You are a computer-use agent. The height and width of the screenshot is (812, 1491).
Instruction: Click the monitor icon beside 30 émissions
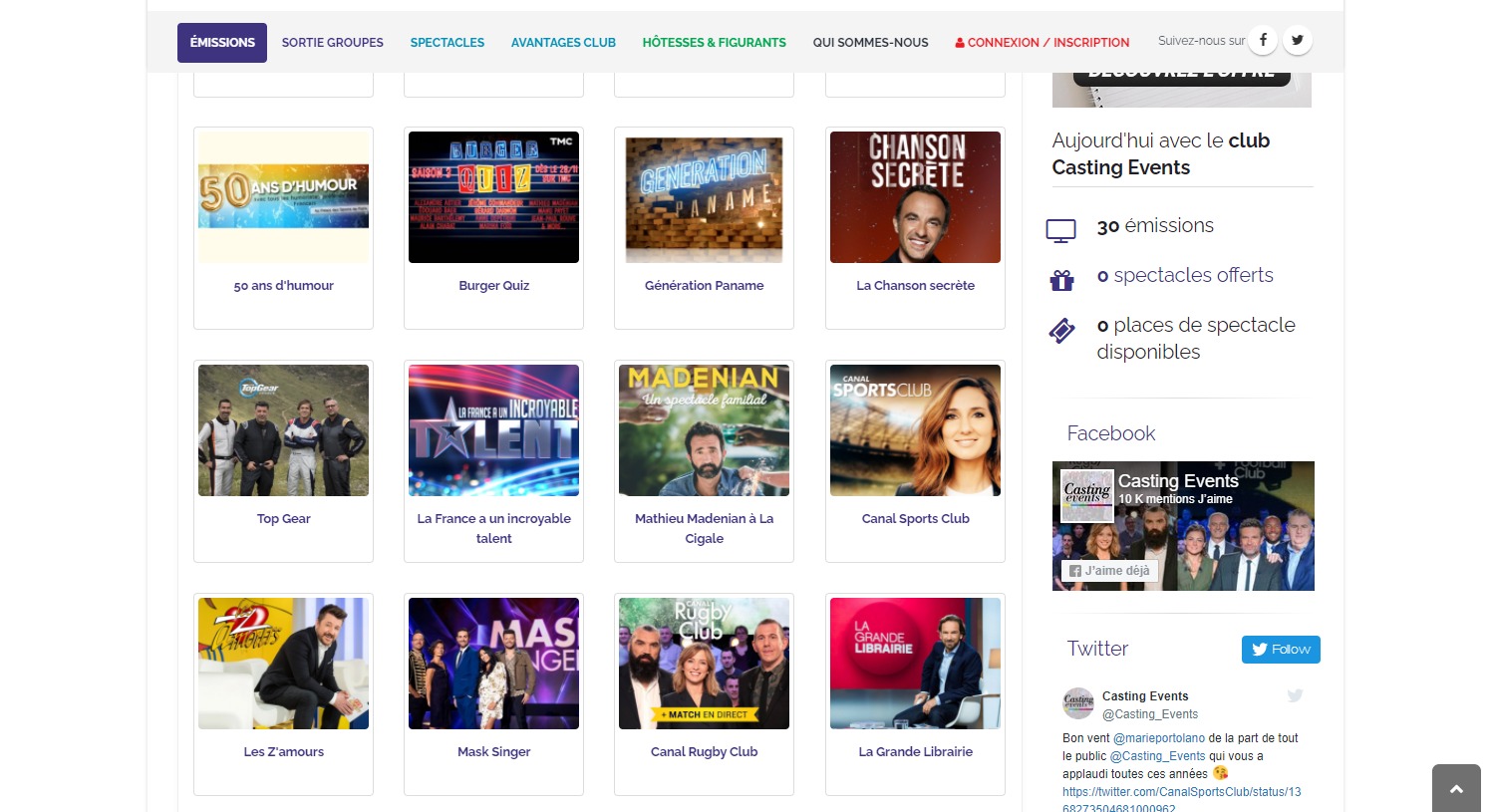tap(1060, 230)
